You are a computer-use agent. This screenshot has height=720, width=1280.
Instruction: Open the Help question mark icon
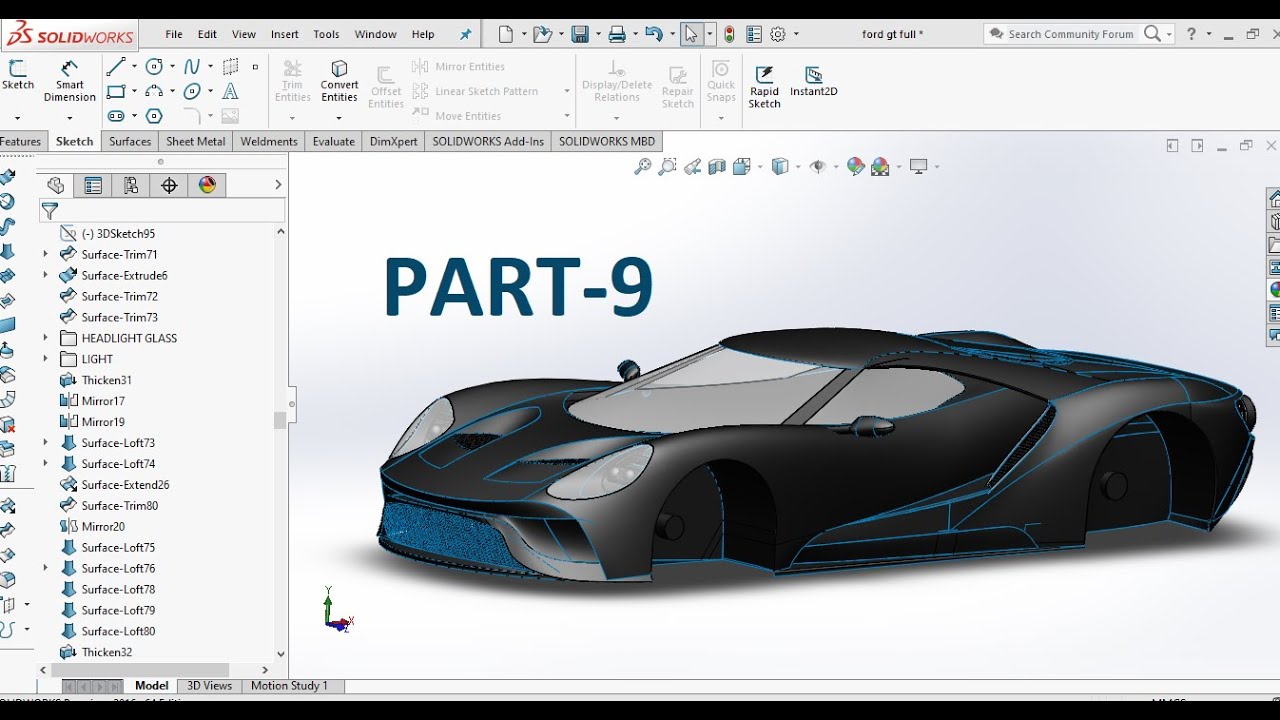click(1191, 34)
